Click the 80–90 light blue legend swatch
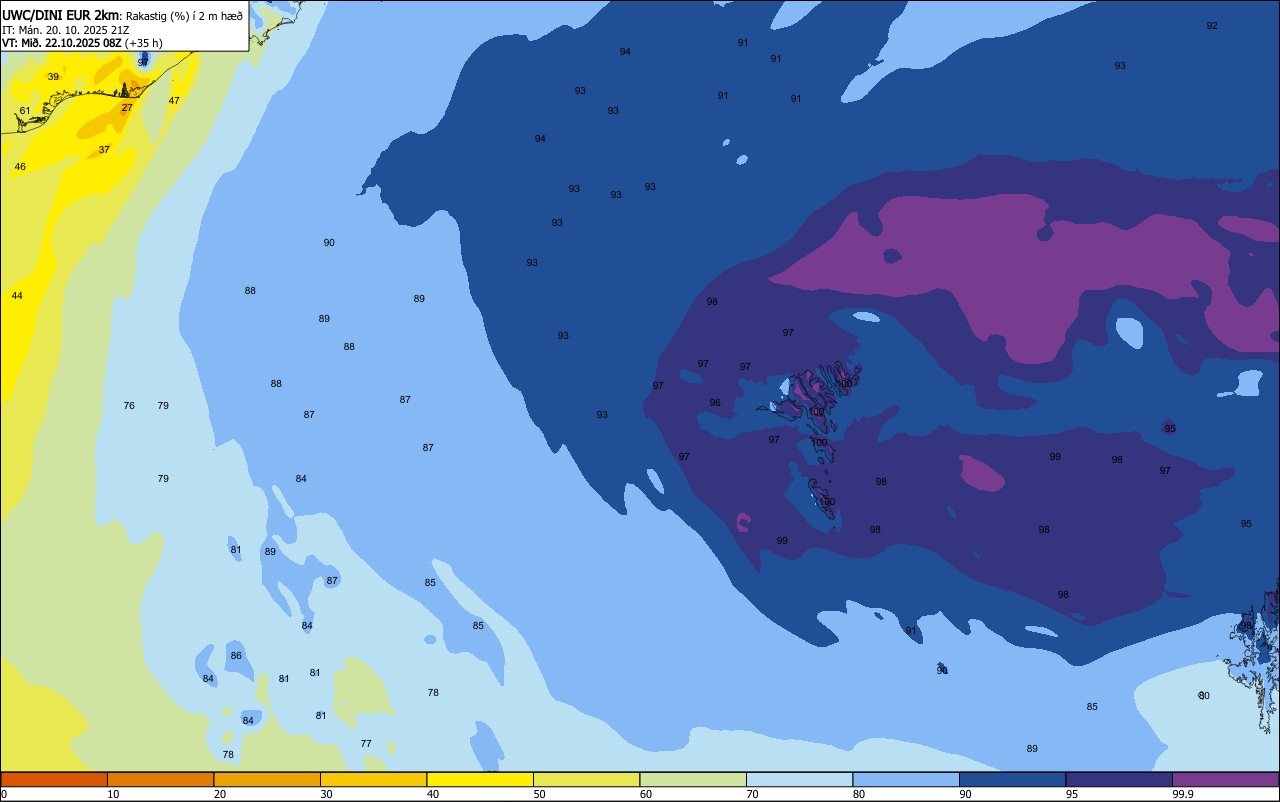 tap(906, 779)
